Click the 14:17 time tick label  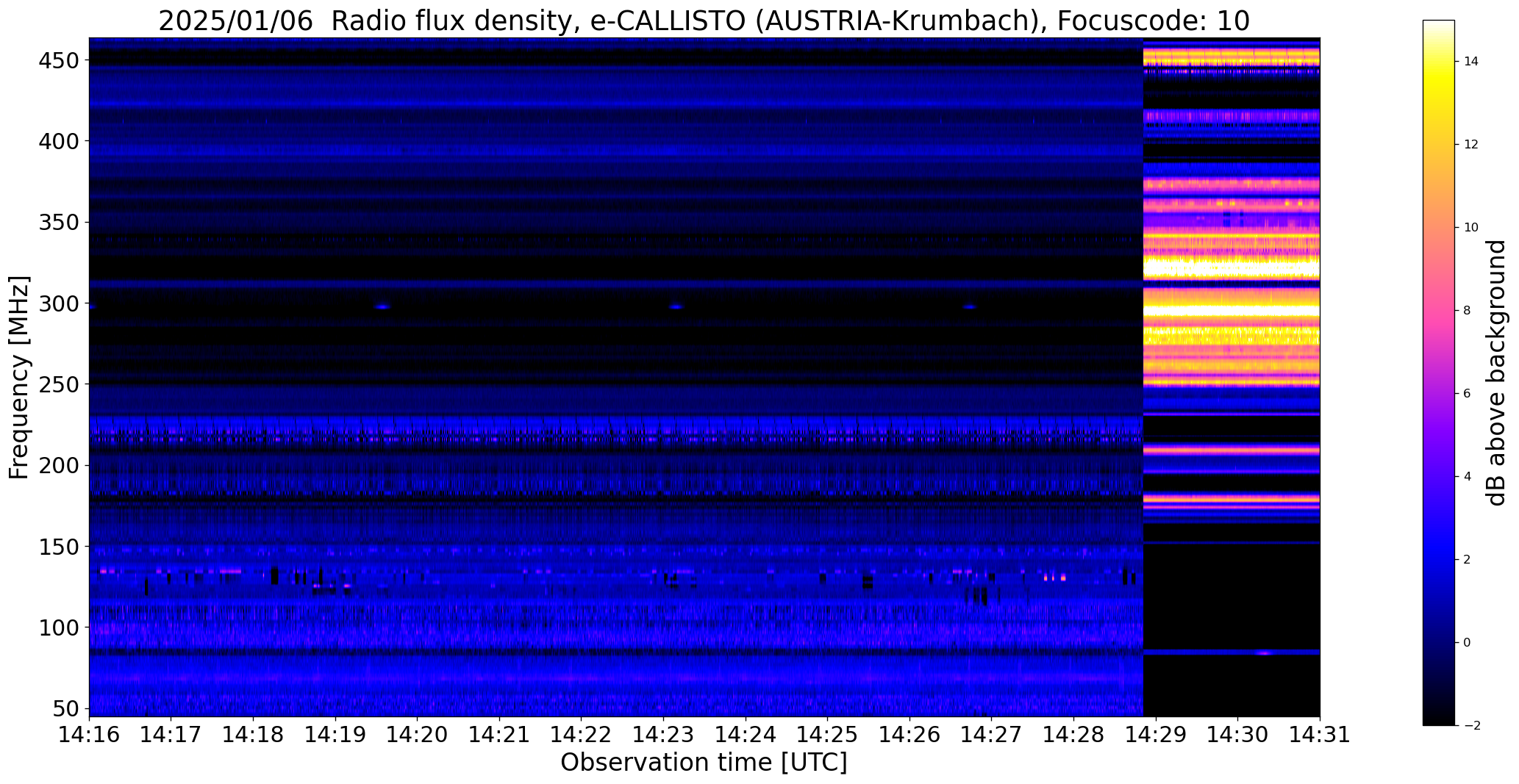171,735
